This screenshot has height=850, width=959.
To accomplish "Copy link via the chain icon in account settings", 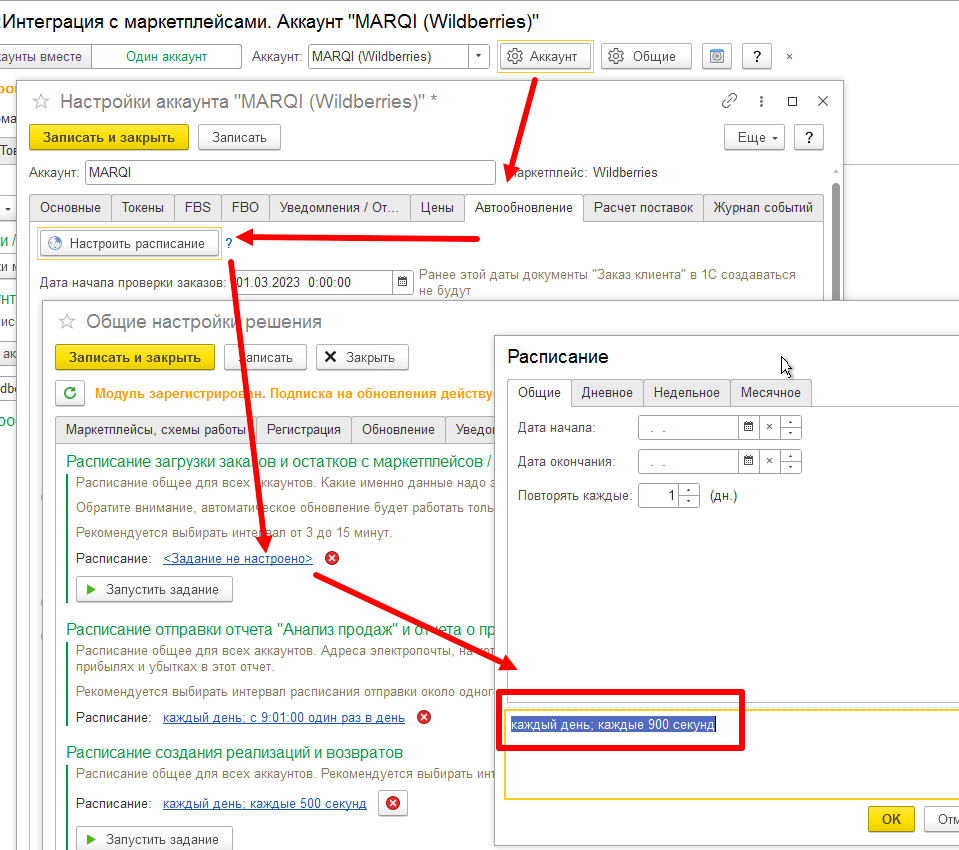I will point(729,101).
